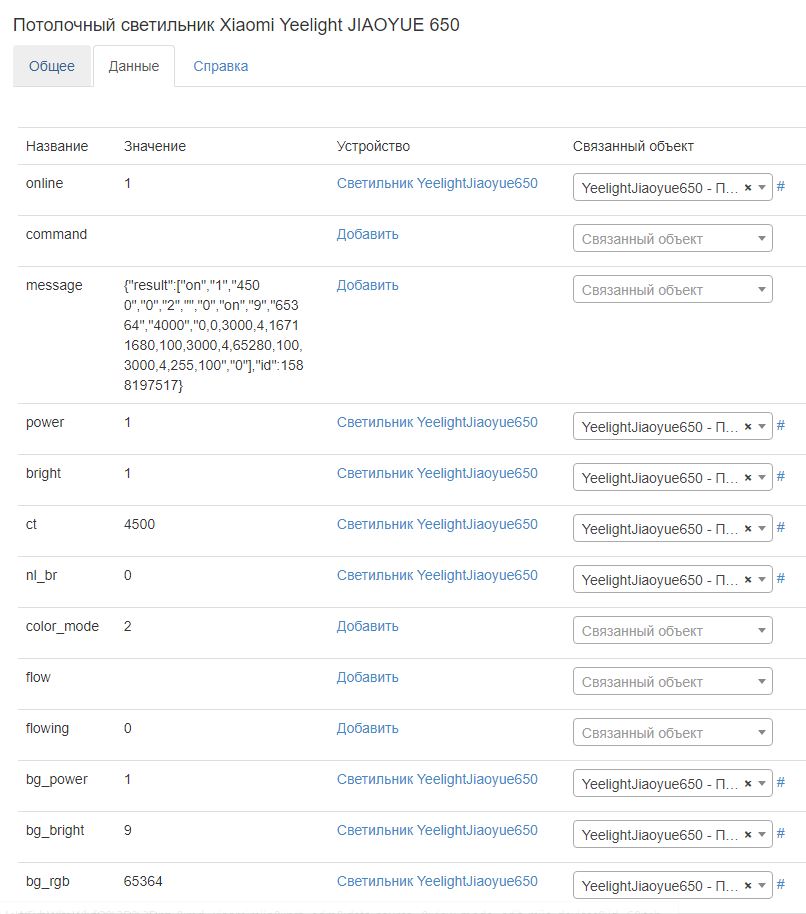Click the bg_rgb value 65364
Viewport: 806px width, 914px height.
pyautogui.click(x=143, y=881)
